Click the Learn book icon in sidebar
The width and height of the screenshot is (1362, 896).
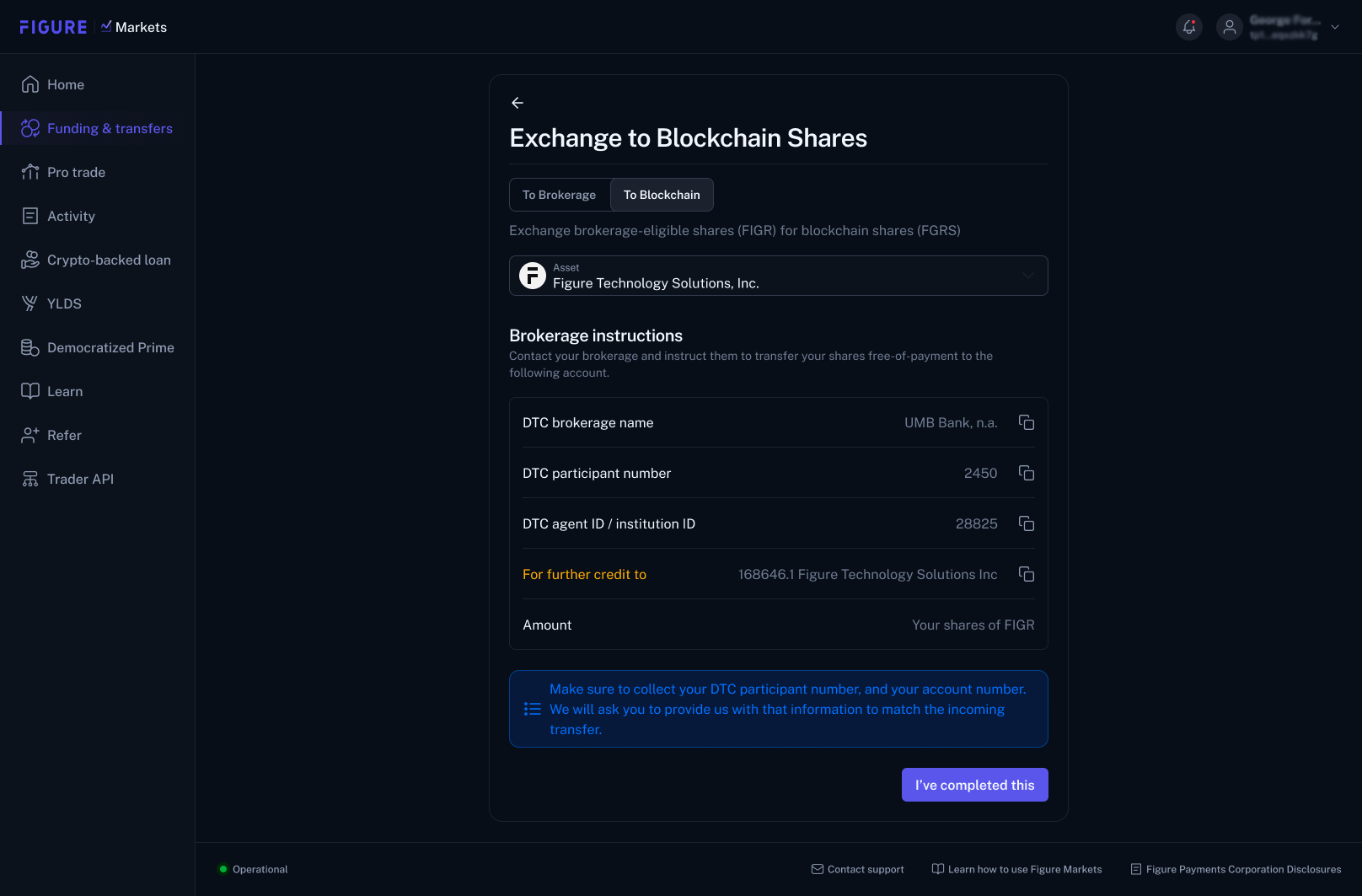pyautogui.click(x=30, y=391)
